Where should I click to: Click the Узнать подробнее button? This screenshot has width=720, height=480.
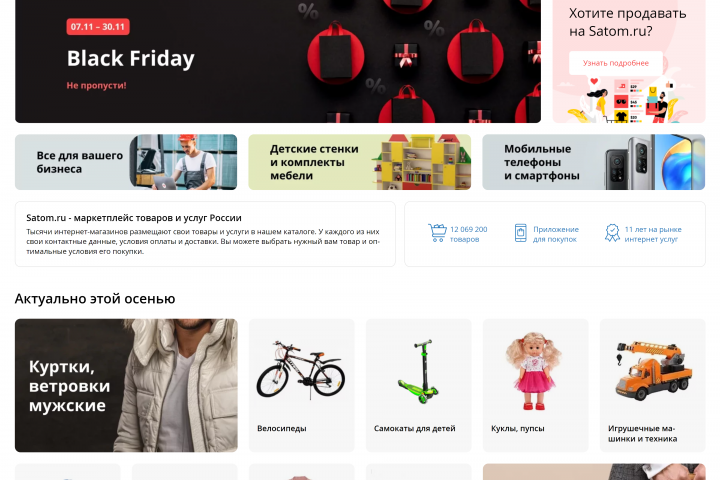(x=616, y=63)
